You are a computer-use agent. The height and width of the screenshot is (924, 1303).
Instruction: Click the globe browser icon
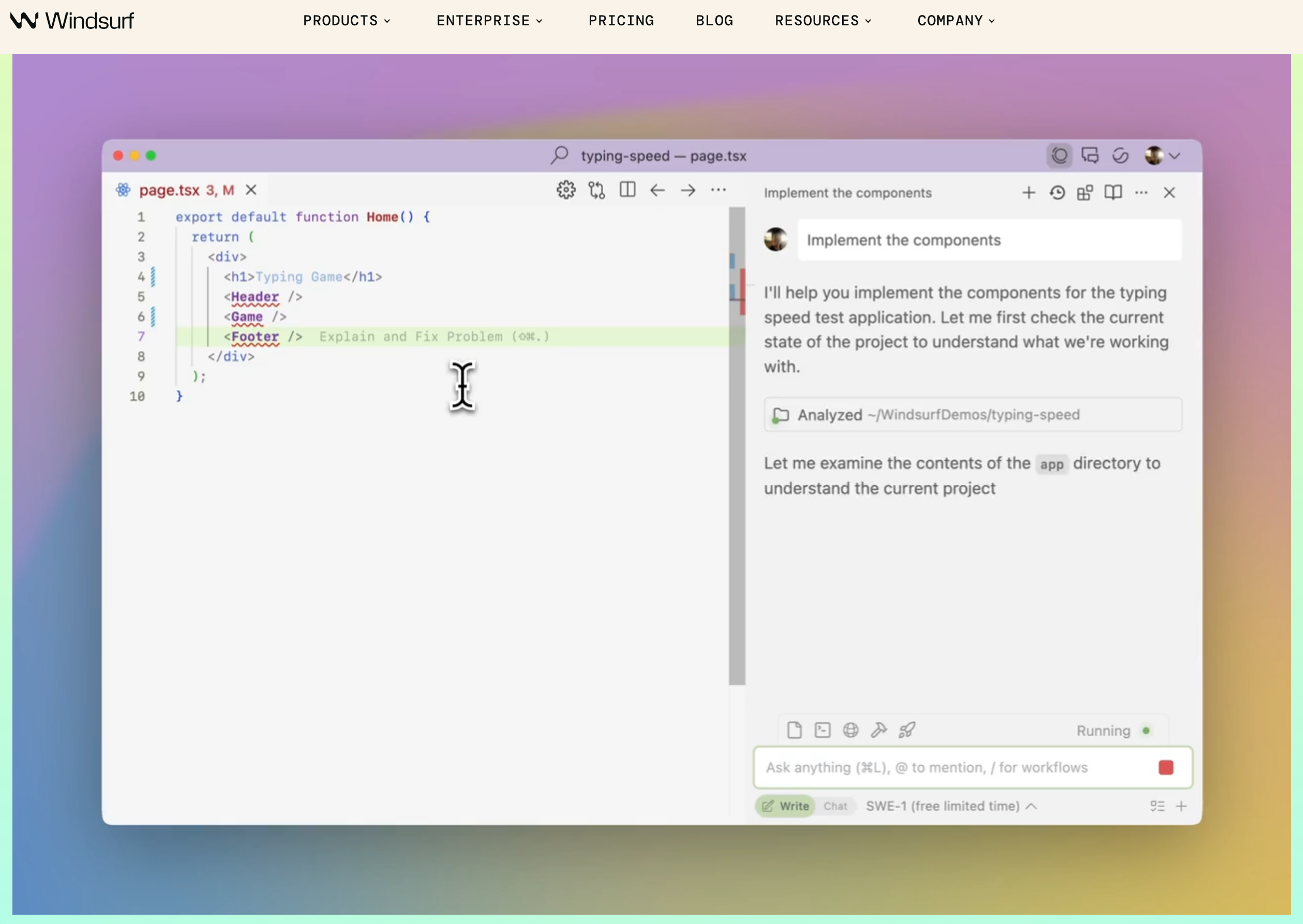pos(850,730)
